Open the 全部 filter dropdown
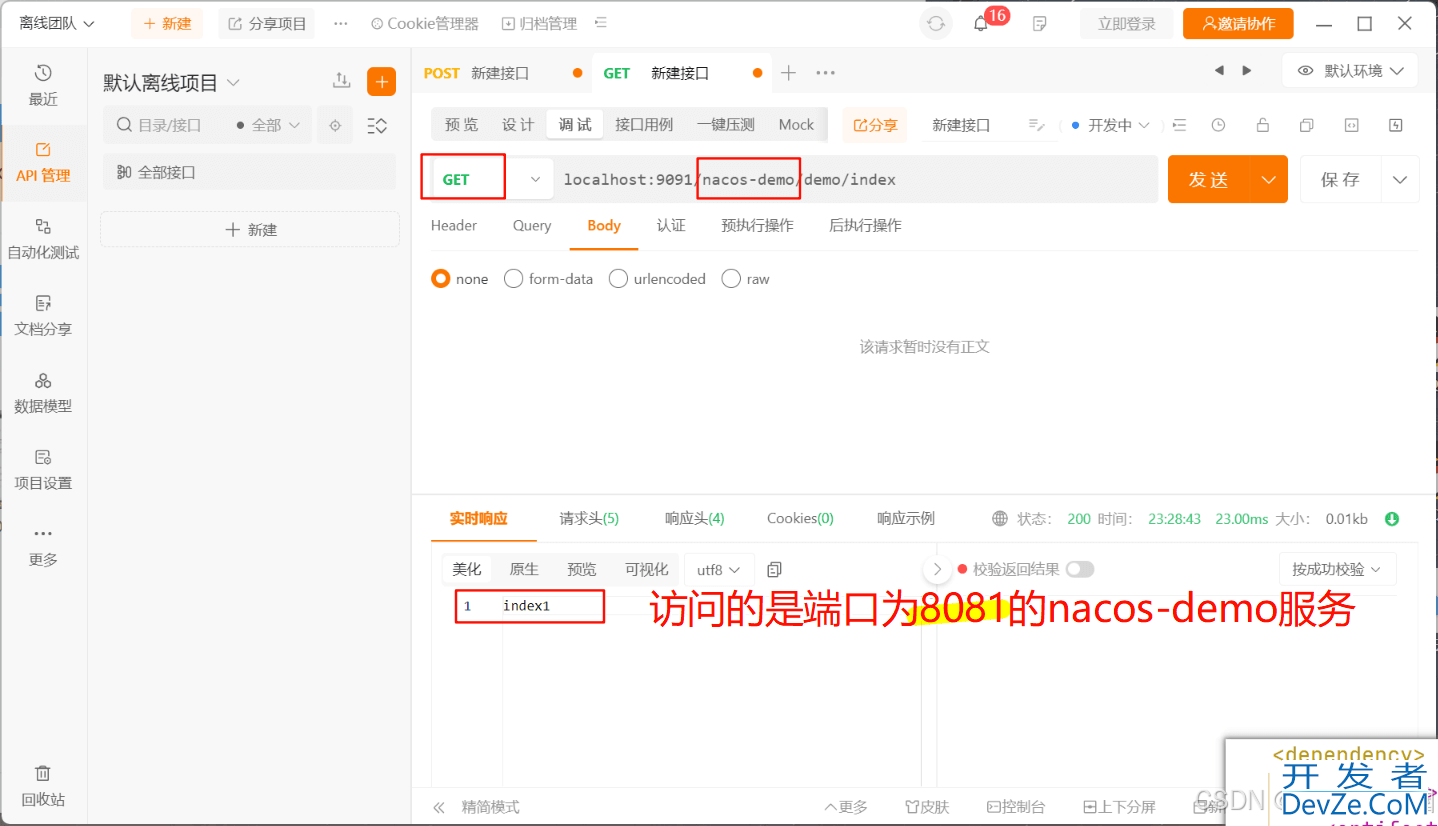1438x826 pixels. coord(268,125)
